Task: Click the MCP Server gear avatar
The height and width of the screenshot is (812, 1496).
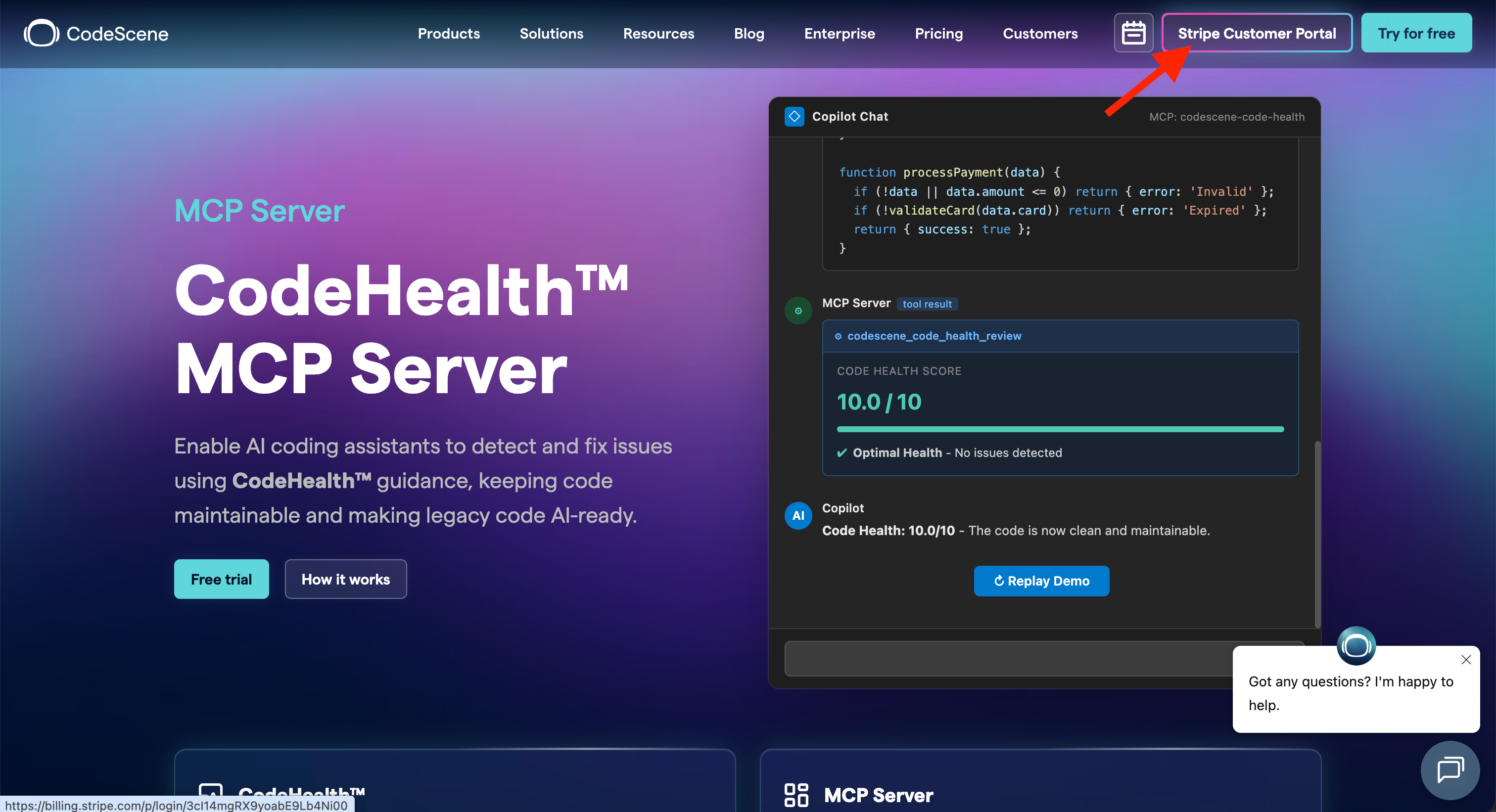Action: [798, 311]
